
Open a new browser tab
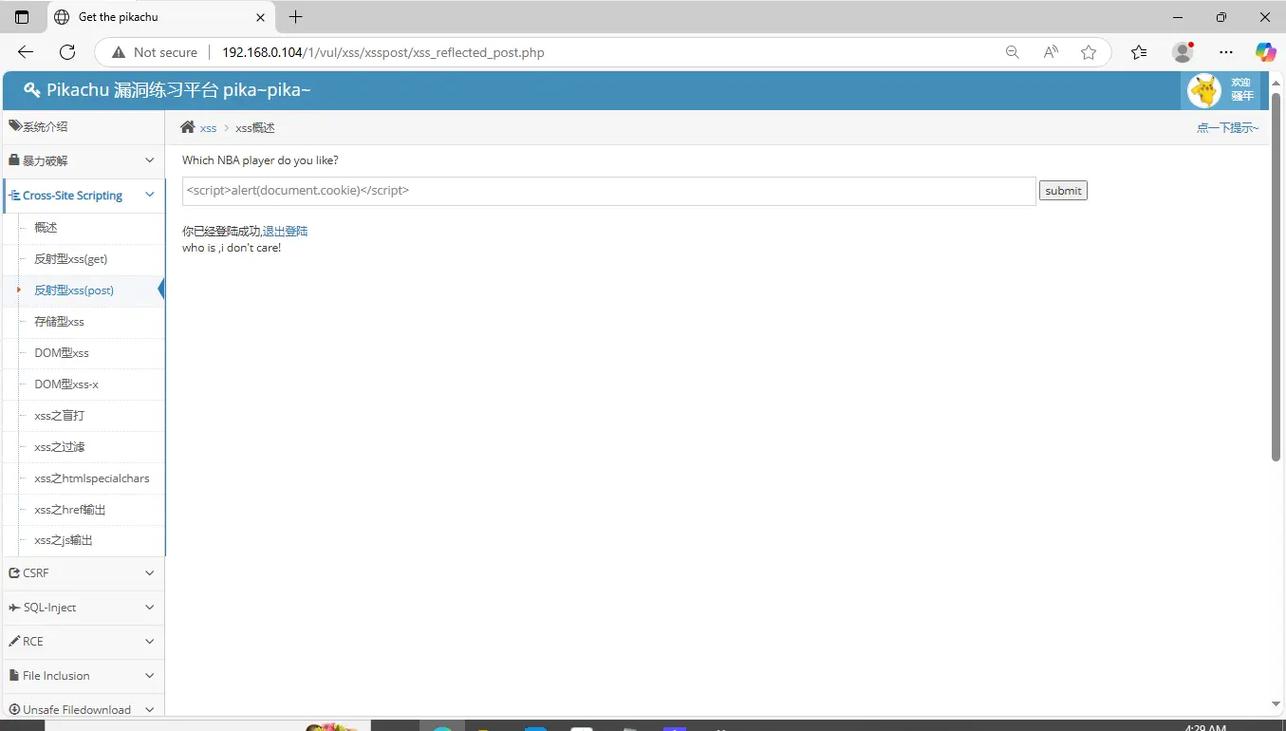pos(295,17)
